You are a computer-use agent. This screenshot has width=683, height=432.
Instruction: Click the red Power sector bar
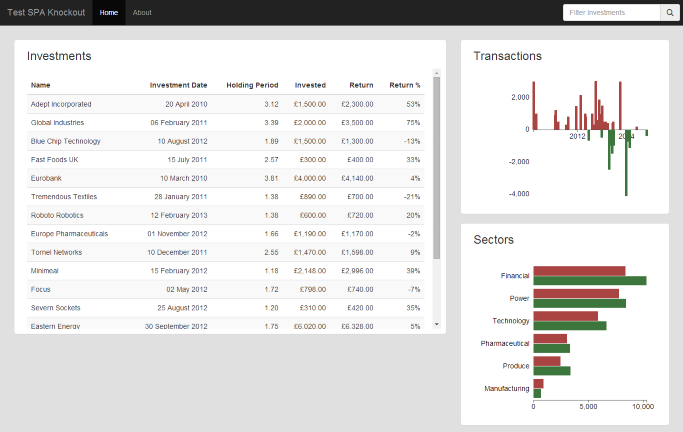[x=575, y=293]
